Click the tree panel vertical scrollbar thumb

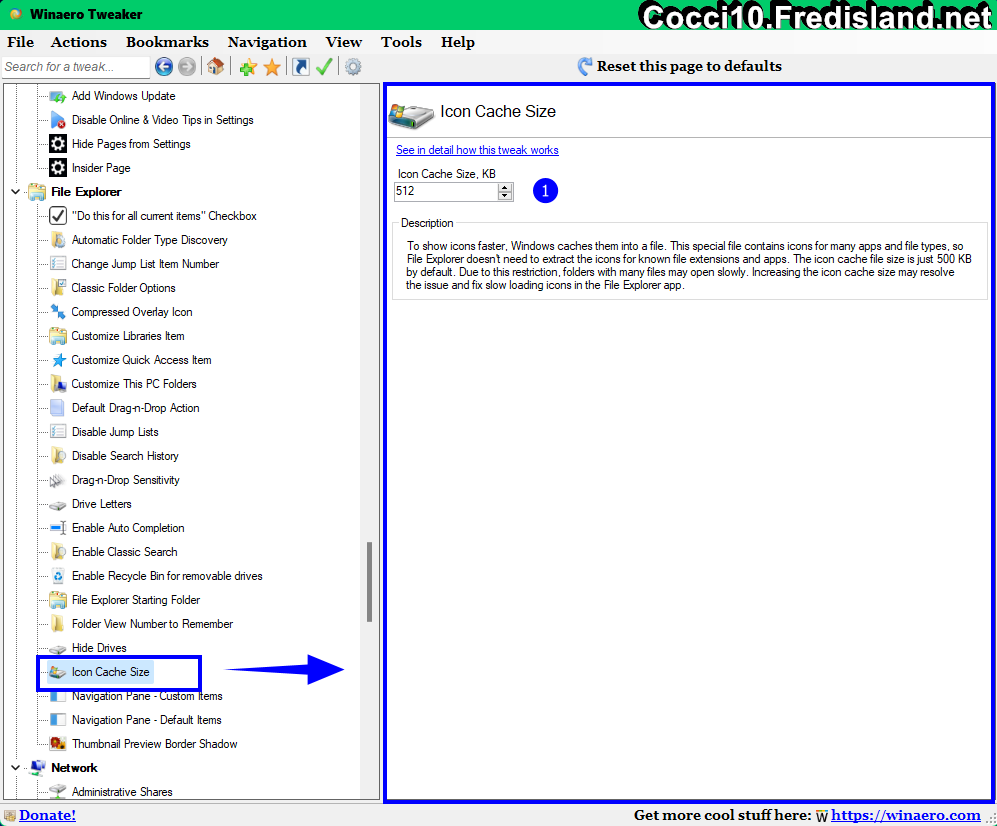point(369,582)
